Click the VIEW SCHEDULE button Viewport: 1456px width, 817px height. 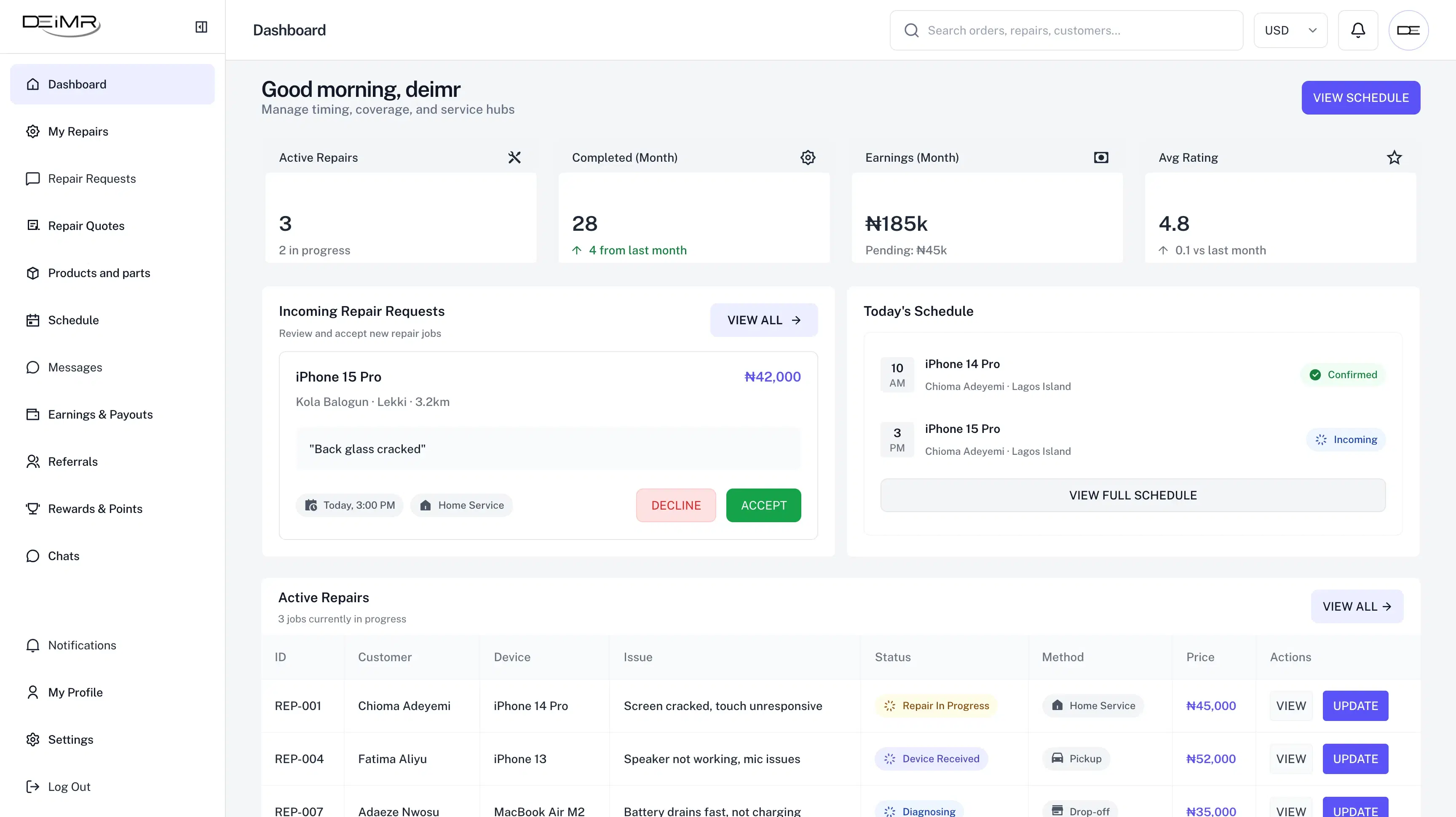coord(1360,98)
